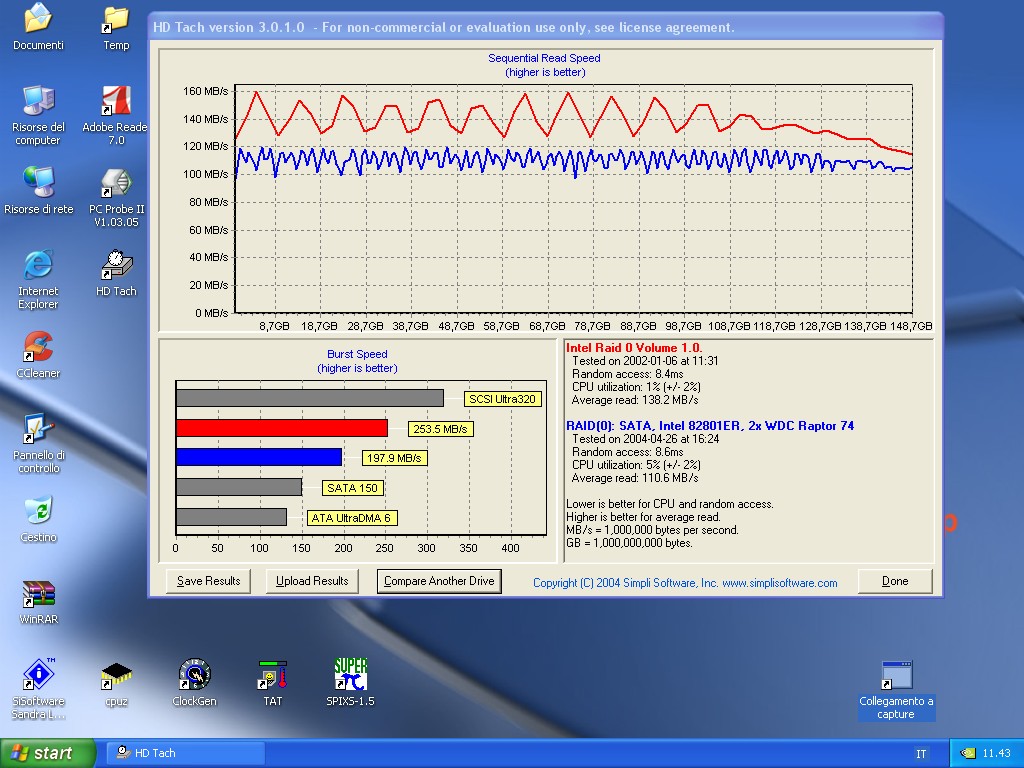Click Tested on 2004-04-26 at 16:24

click(645, 439)
